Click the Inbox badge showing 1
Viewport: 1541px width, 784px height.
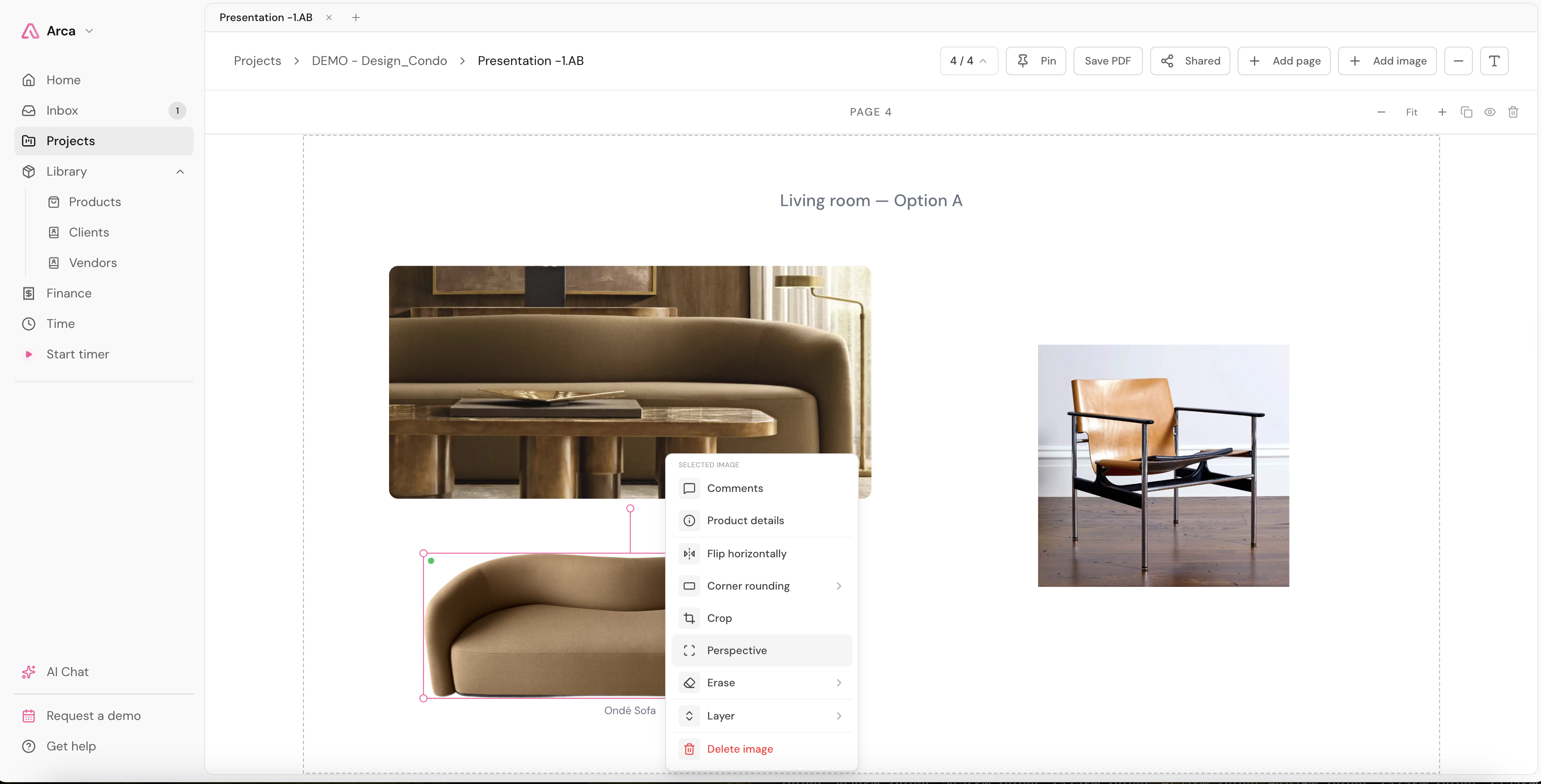177,111
